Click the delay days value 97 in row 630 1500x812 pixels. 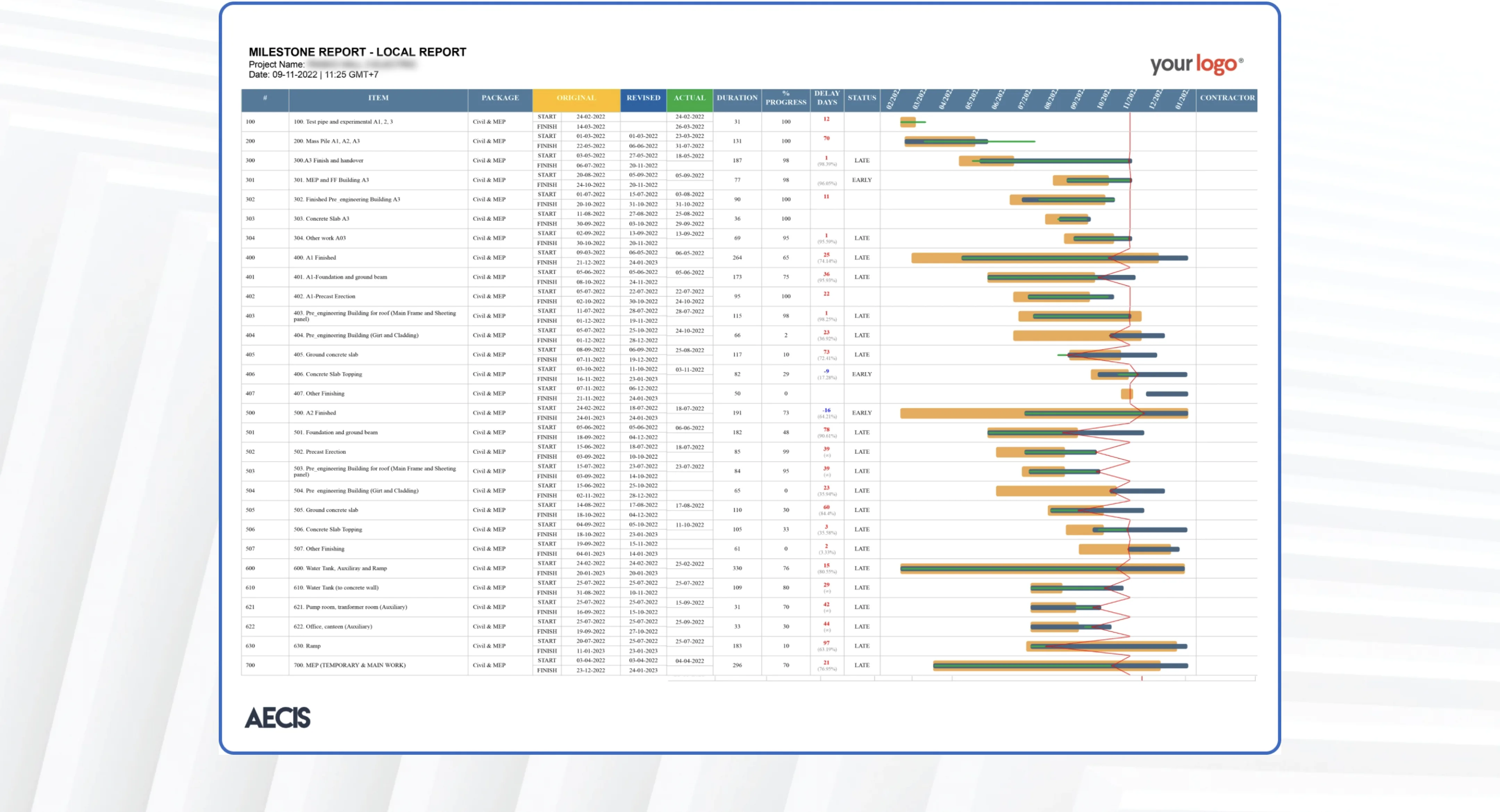(x=826, y=643)
